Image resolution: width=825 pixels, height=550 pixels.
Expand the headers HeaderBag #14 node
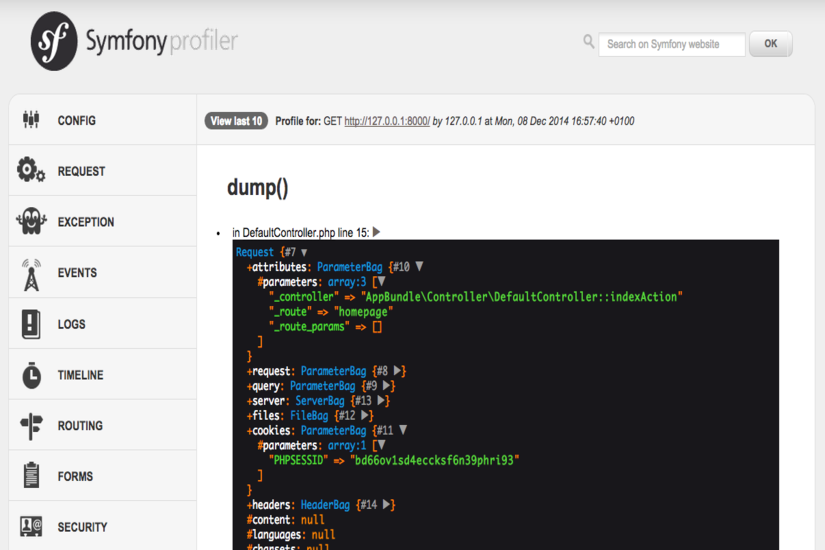click(x=387, y=504)
